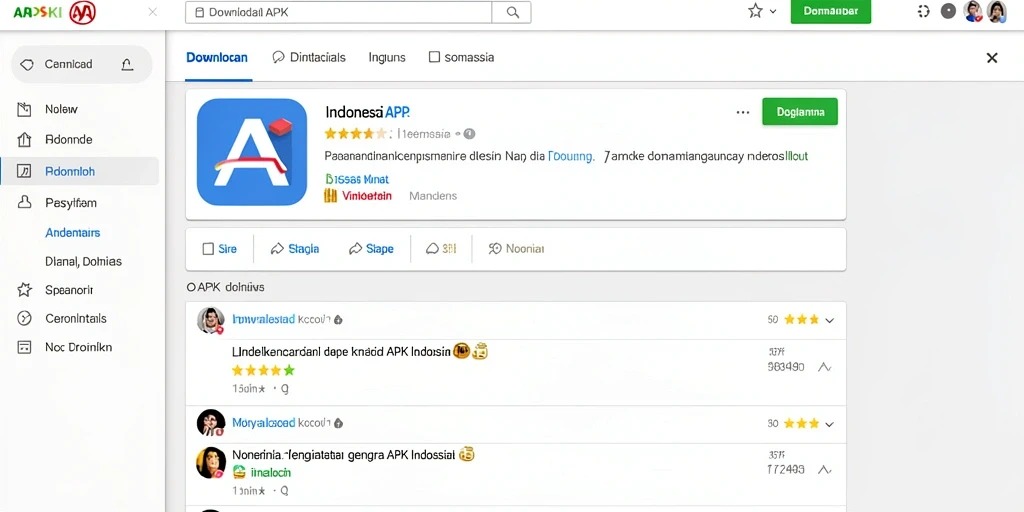
Task: Click the Indonesai APP blue icon
Action: [x=251, y=152]
